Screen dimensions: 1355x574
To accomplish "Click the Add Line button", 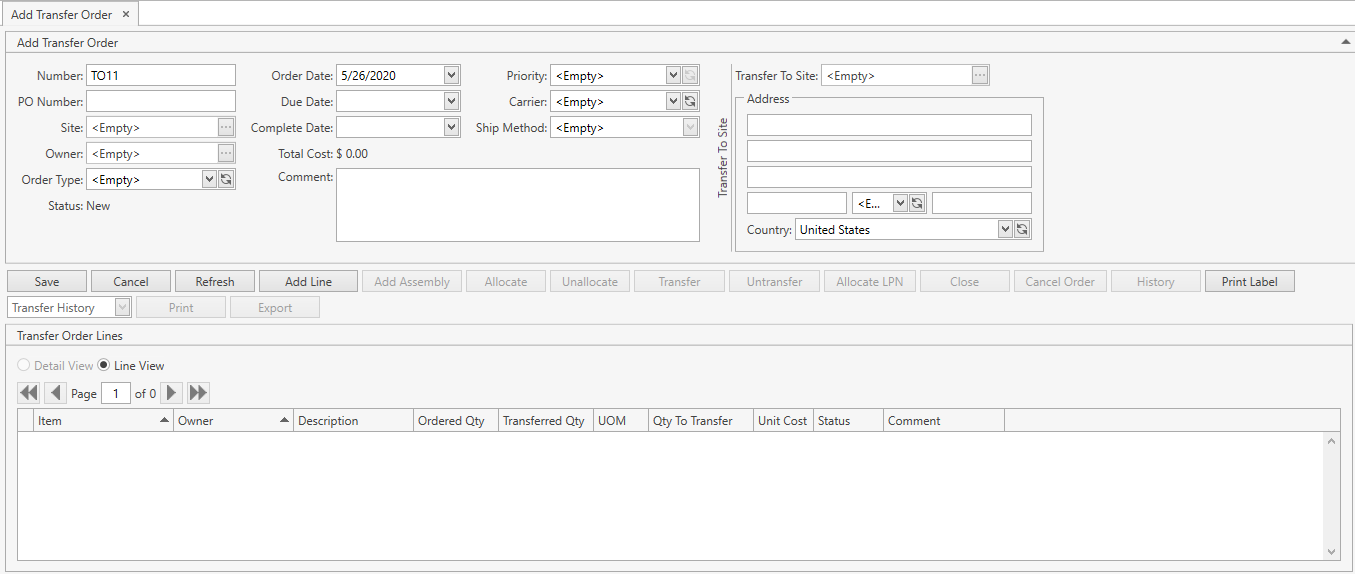I will 308,282.
